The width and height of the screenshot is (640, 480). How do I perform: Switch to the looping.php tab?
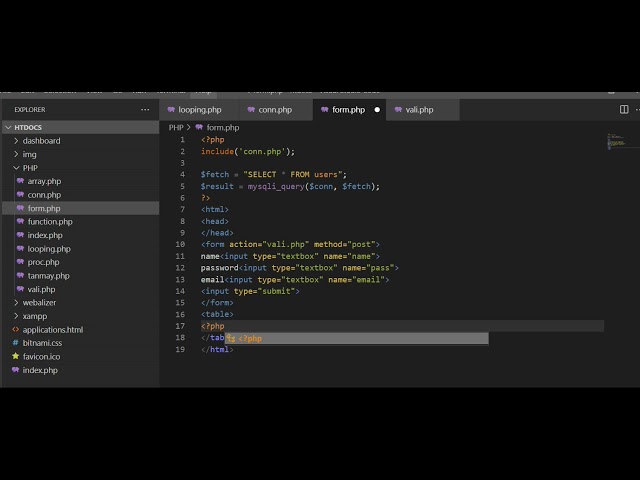(200, 110)
